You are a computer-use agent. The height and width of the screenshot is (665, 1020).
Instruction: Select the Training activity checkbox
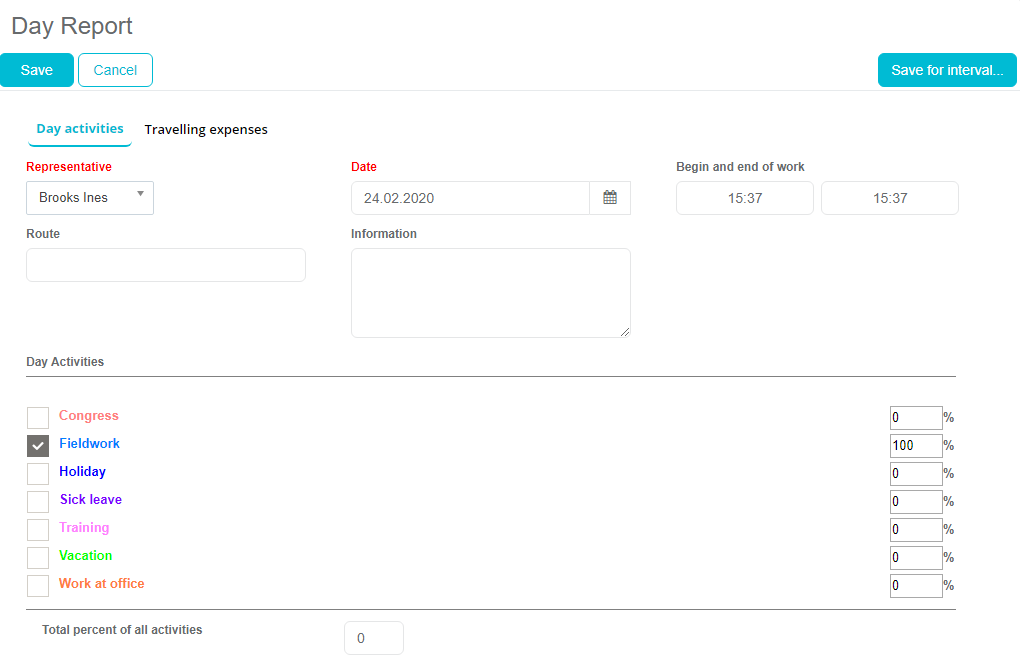pyautogui.click(x=38, y=530)
